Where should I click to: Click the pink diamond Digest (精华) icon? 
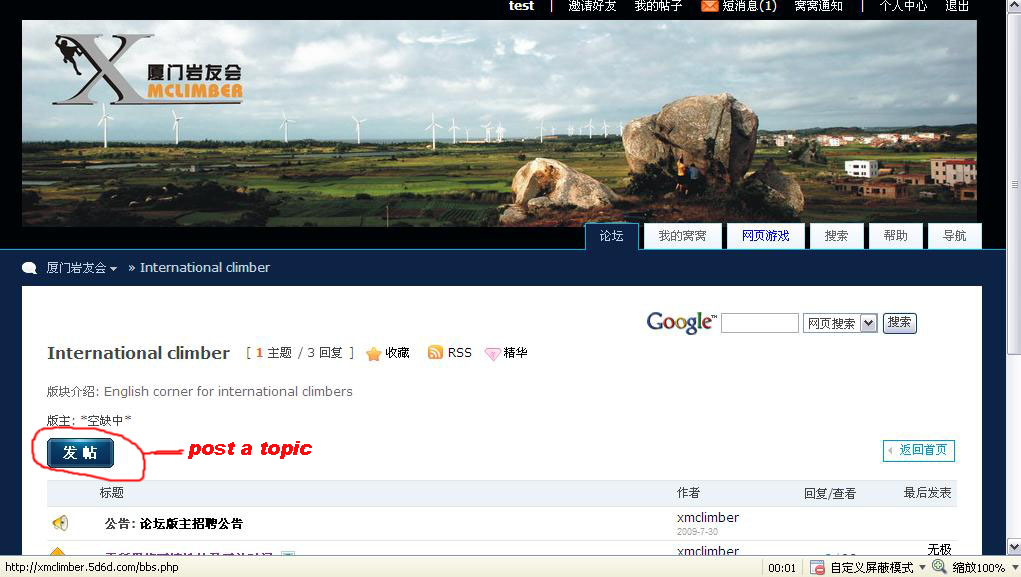492,353
